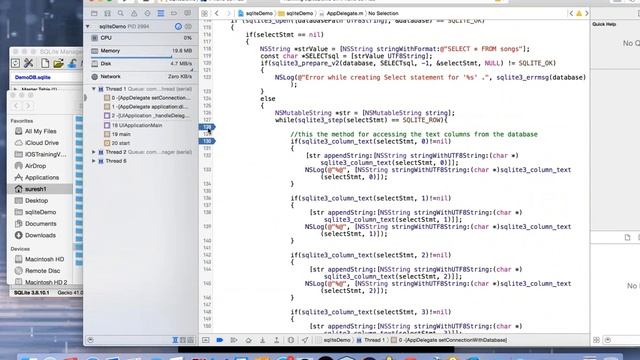Open the sqliteDemo project jump bar item
This screenshot has width=640, height=360.
coord(256,13)
